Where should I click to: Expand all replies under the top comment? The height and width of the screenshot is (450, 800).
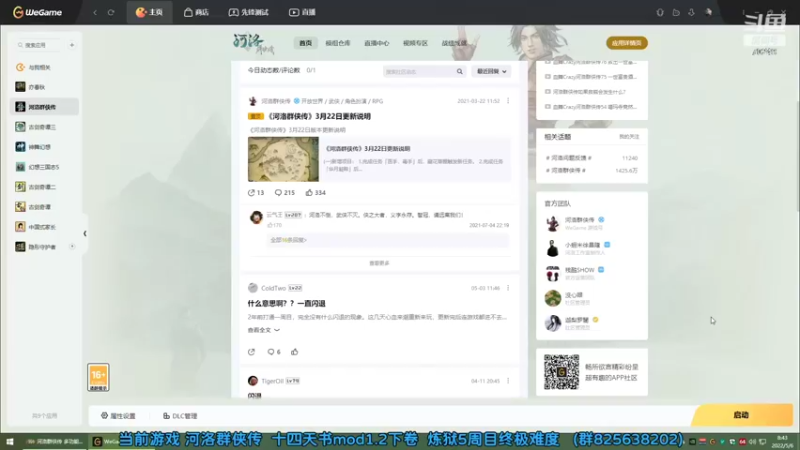[288, 240]
